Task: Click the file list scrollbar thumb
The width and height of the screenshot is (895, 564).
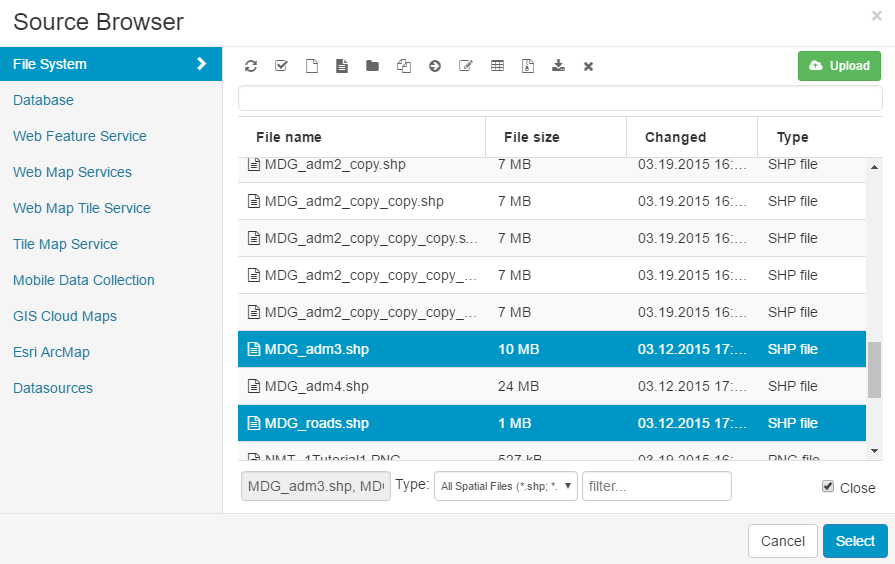Action: [874, 370]
